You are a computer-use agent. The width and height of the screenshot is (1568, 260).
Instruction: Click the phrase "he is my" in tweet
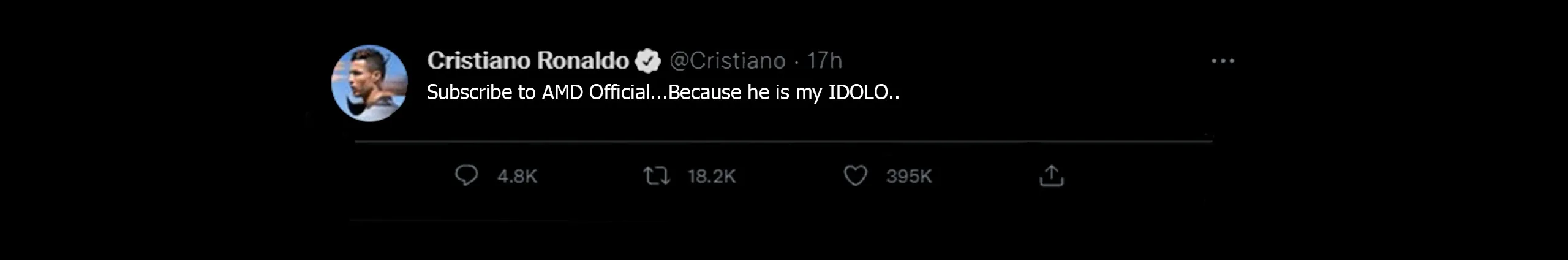pos(785,93)
